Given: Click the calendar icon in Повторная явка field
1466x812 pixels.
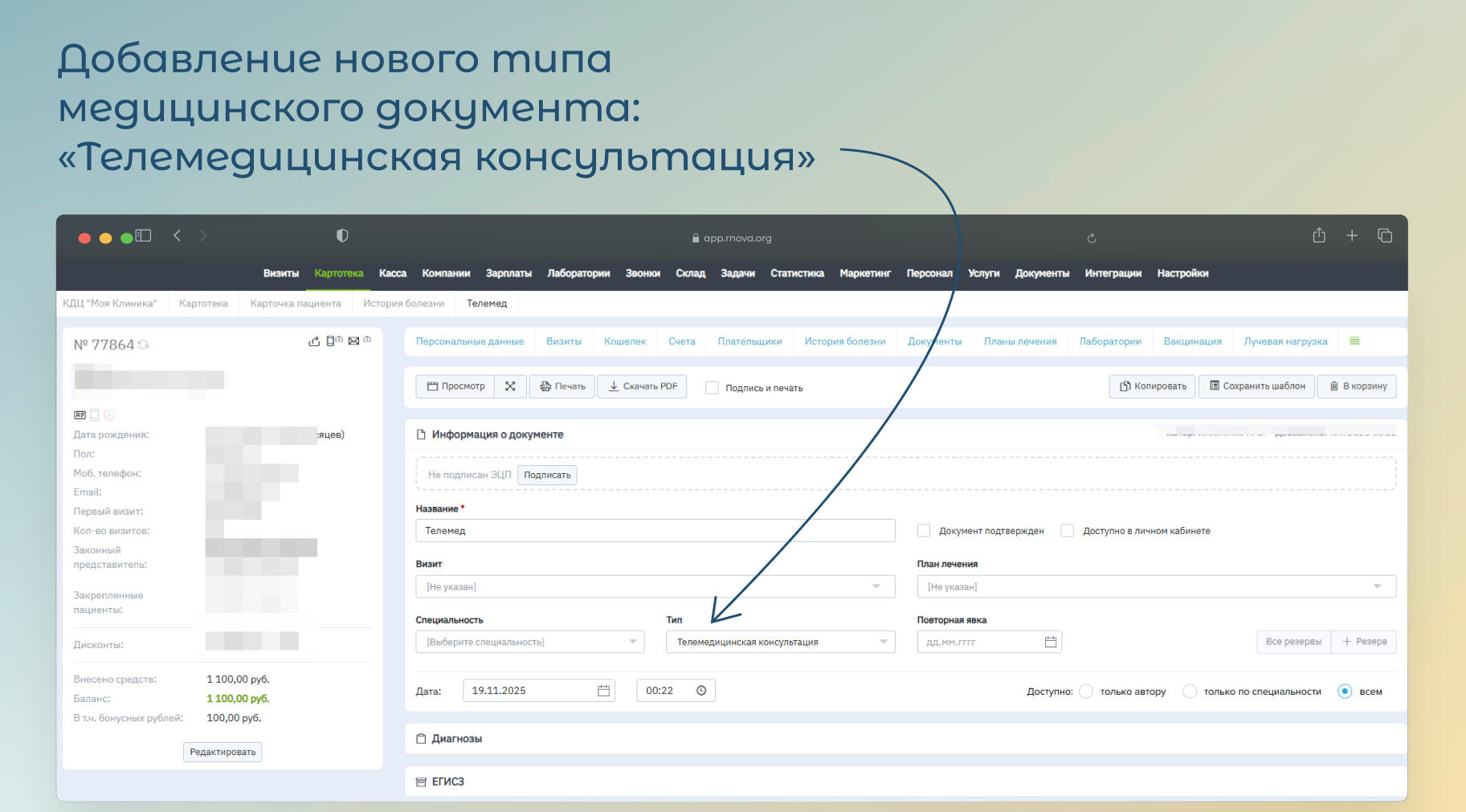Looking at the screenshot, I should click(x=1050, y=642).
